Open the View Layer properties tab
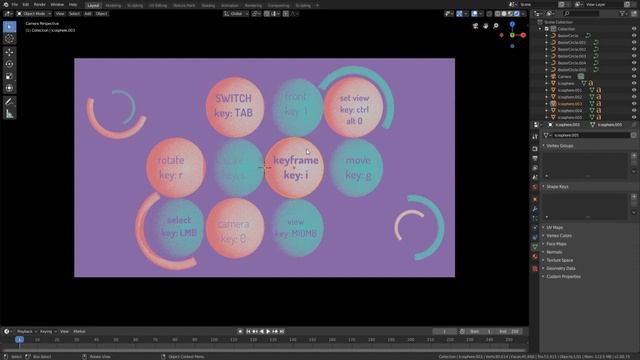This screenshot has width=640, height=360. (x=535, y=168)
